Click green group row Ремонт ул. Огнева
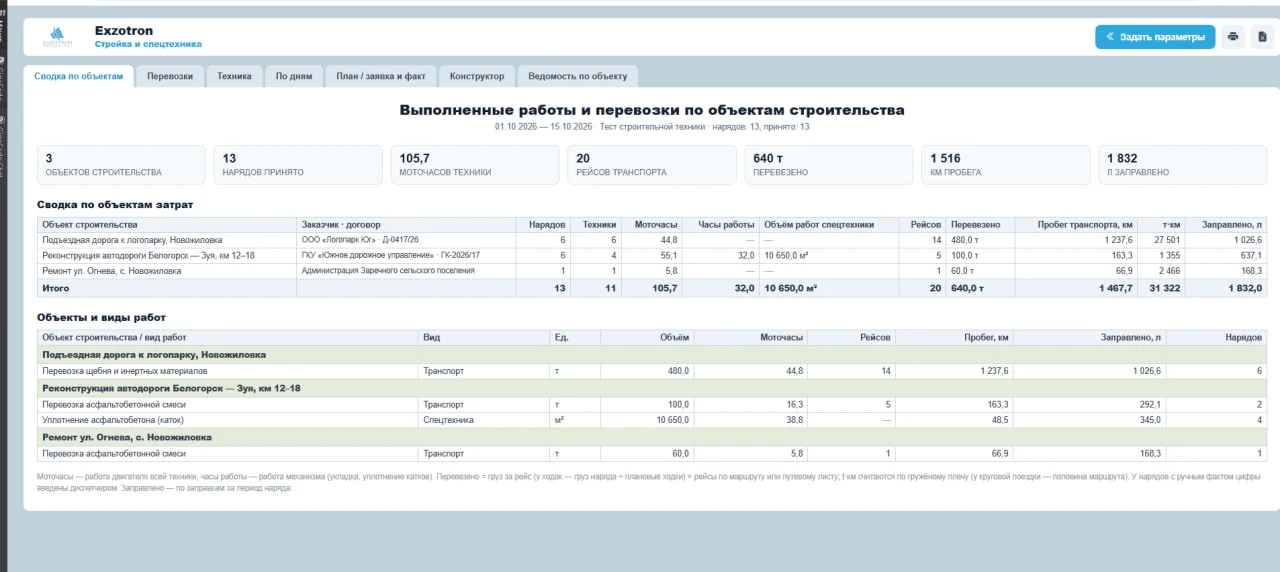This screenshot has width=1280, height=572. 652,437
